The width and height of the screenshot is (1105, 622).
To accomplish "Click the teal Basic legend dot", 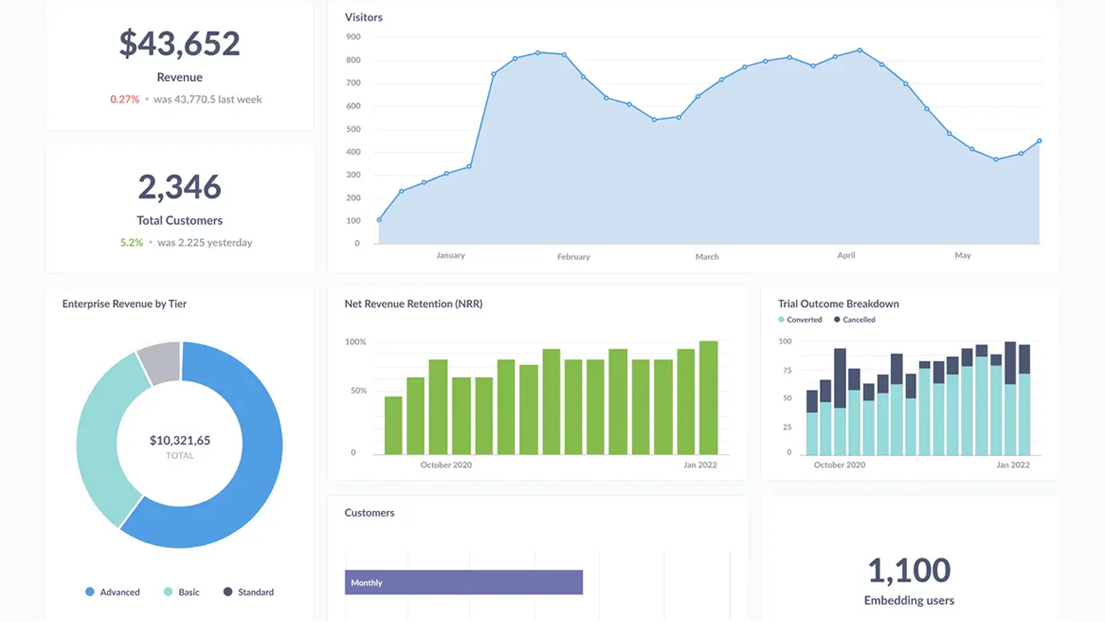I will (x=168, y=592).
